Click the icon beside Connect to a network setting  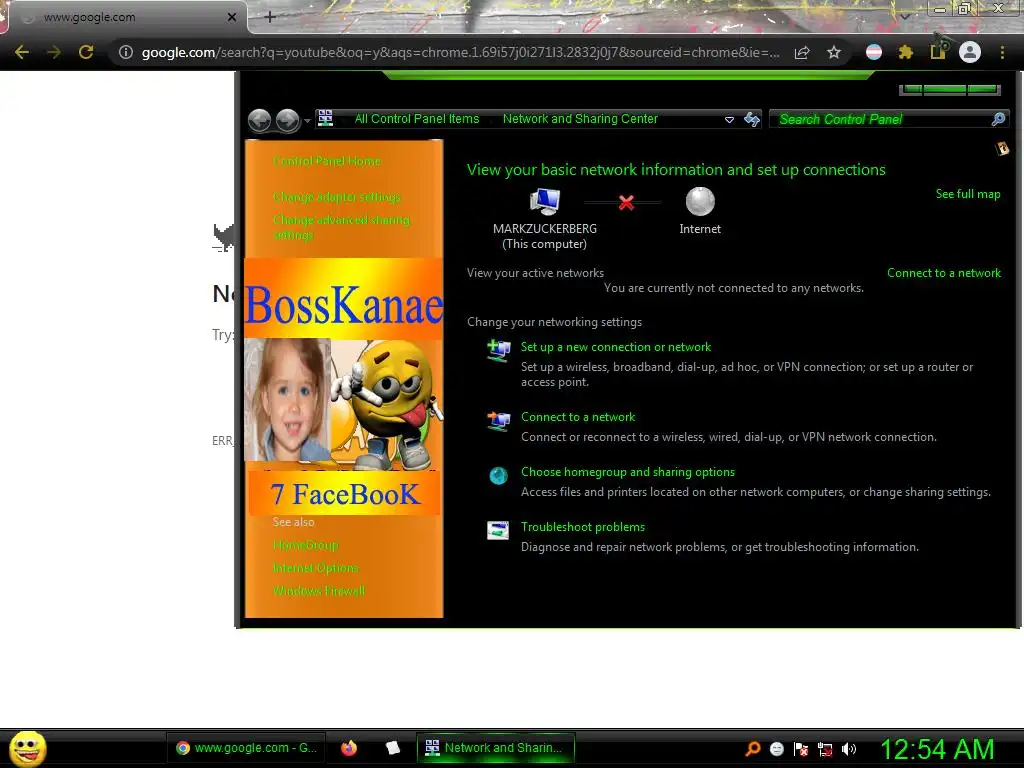[x=499, y=421]
